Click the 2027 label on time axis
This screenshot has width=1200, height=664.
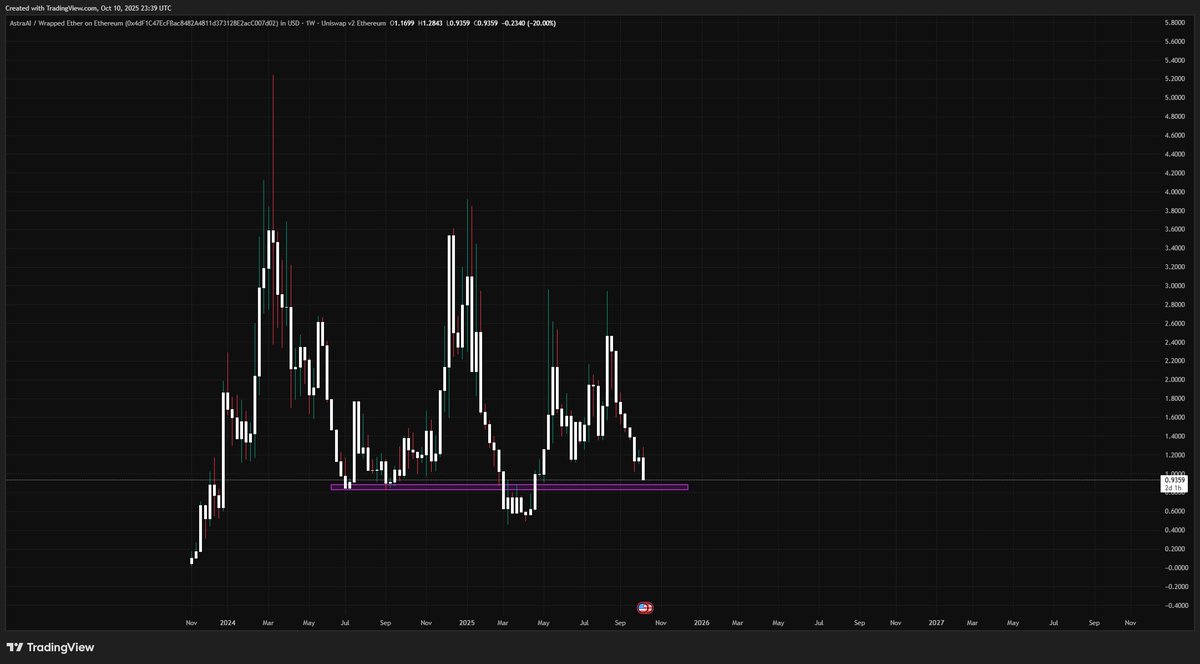pyautogui.click(x=936, y=623)
